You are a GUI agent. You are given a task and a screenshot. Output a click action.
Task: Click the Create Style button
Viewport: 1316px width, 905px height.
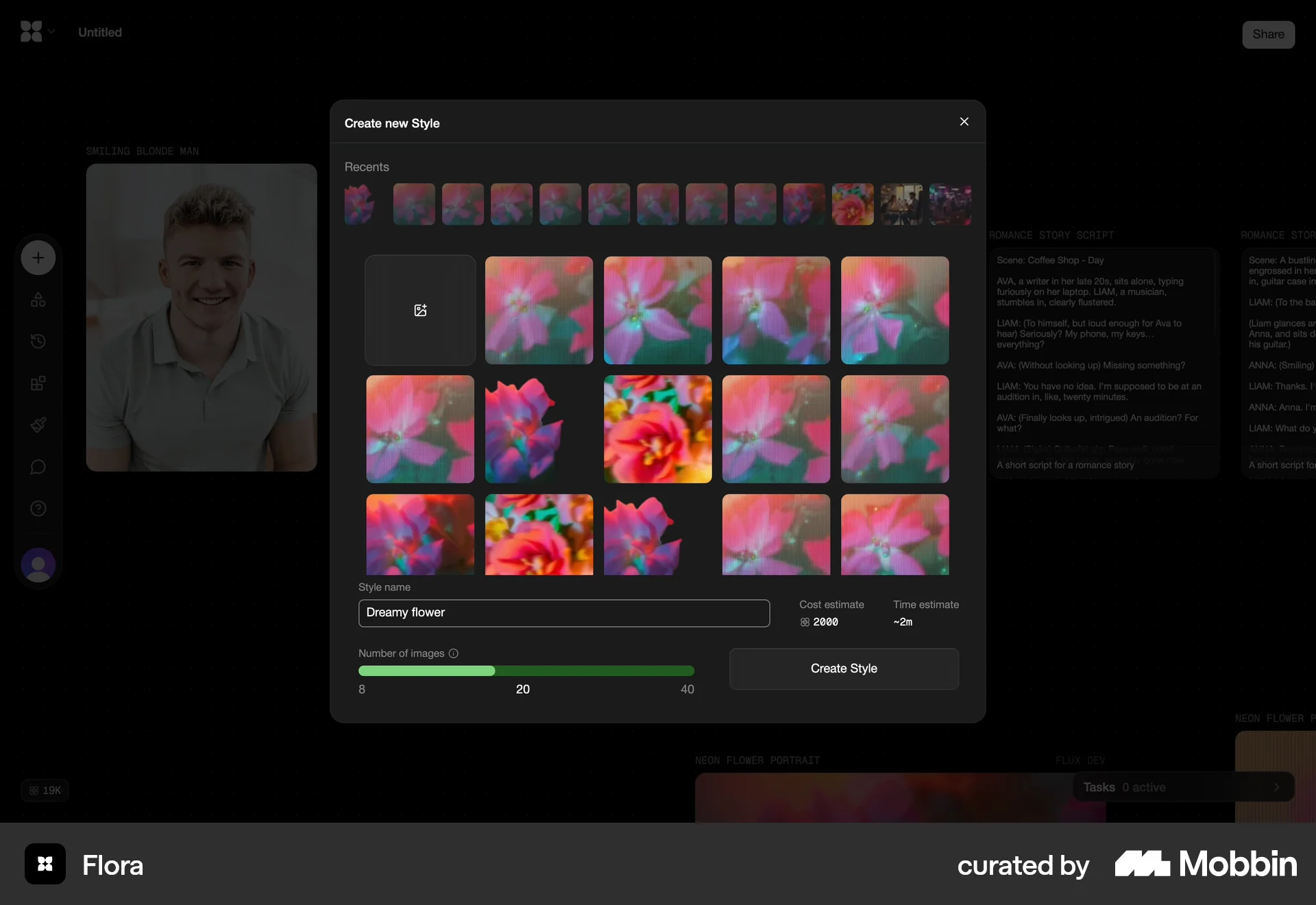[x=843, y=668]
